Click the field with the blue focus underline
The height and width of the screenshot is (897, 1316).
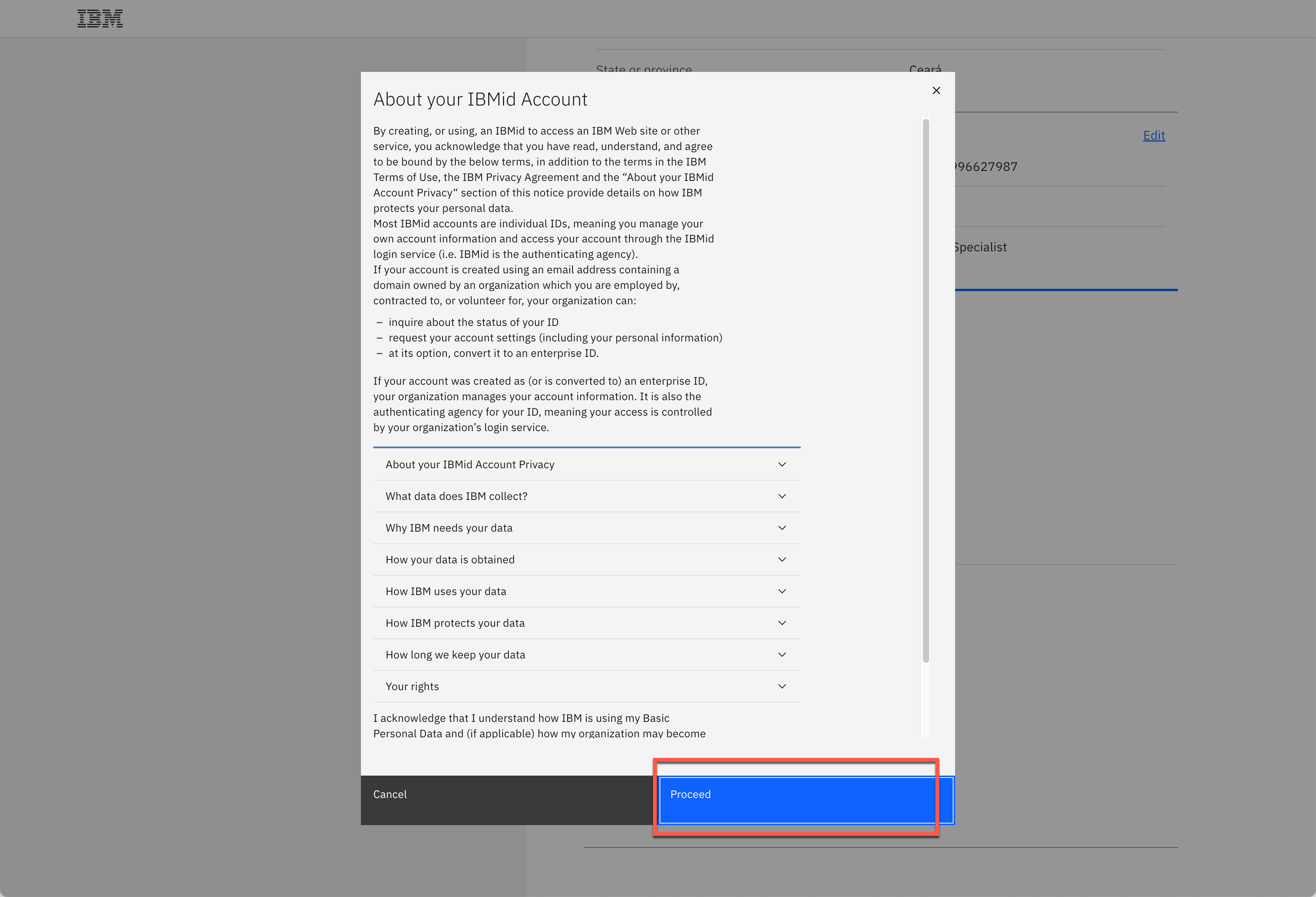pos(1065,277)
